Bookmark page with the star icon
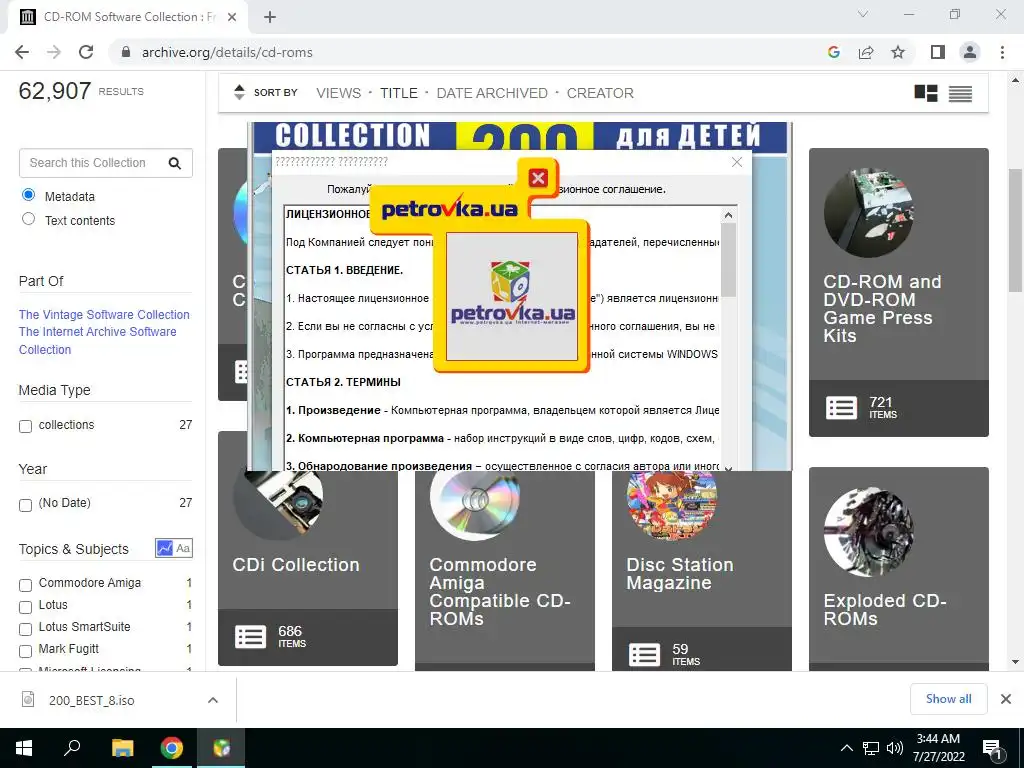1024x768 pixels. [x=898, y=52]
